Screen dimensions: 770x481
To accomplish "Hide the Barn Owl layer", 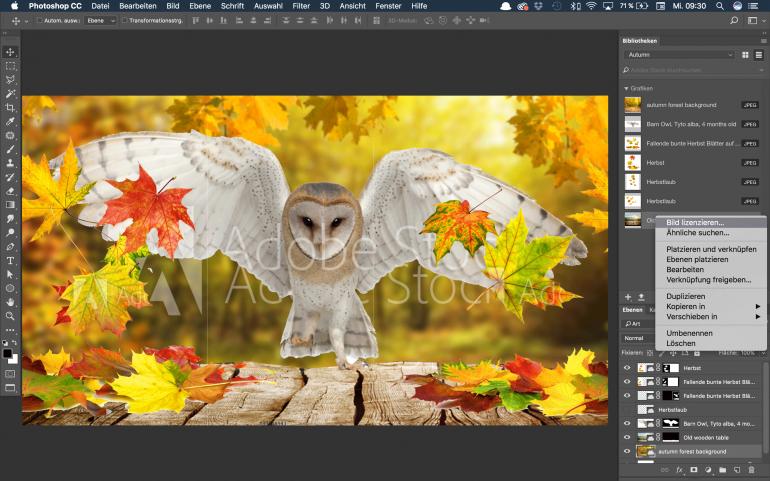I will tap(627, 424).
